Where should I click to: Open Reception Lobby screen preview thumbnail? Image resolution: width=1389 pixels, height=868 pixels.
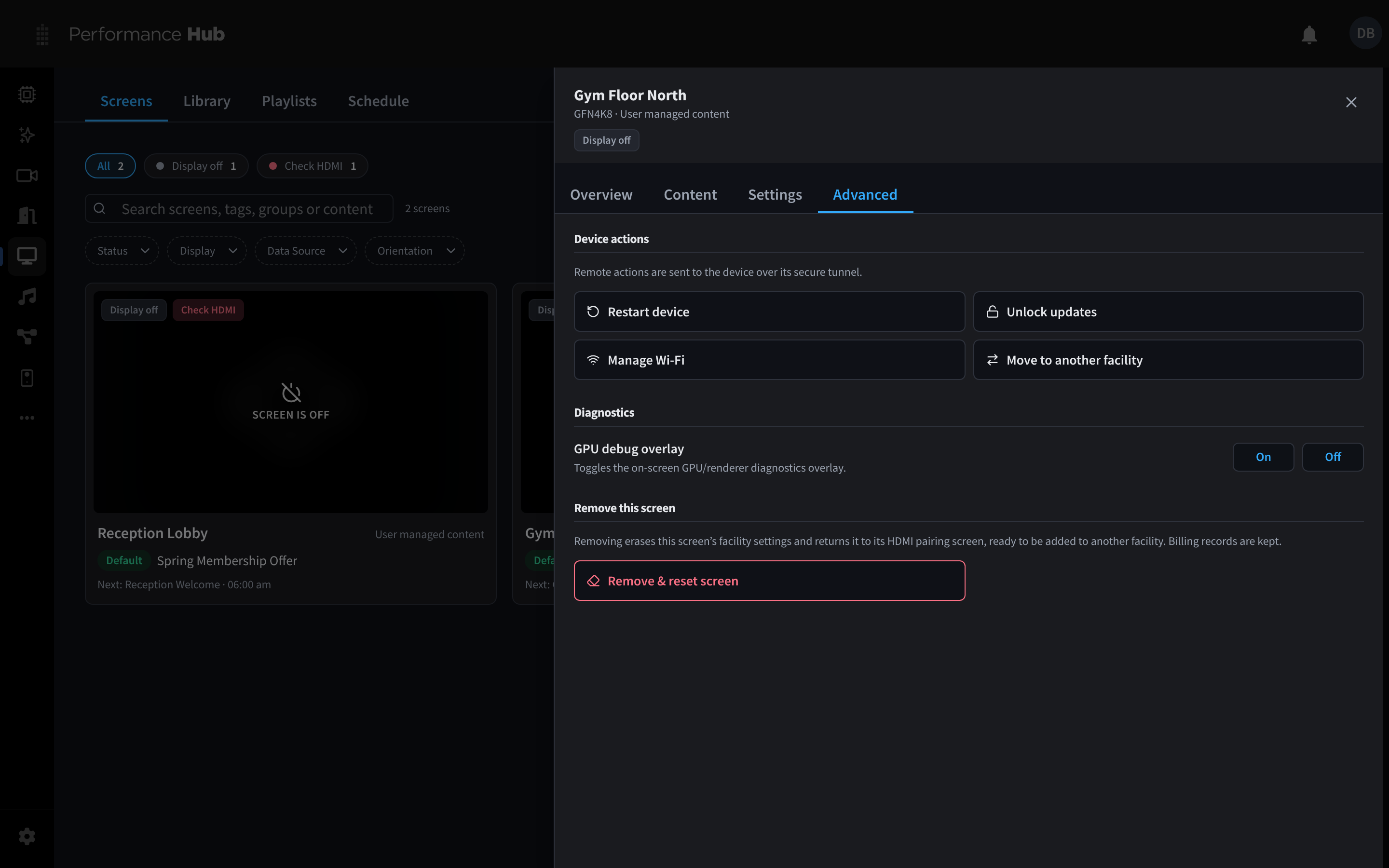[x=290, y=402]
